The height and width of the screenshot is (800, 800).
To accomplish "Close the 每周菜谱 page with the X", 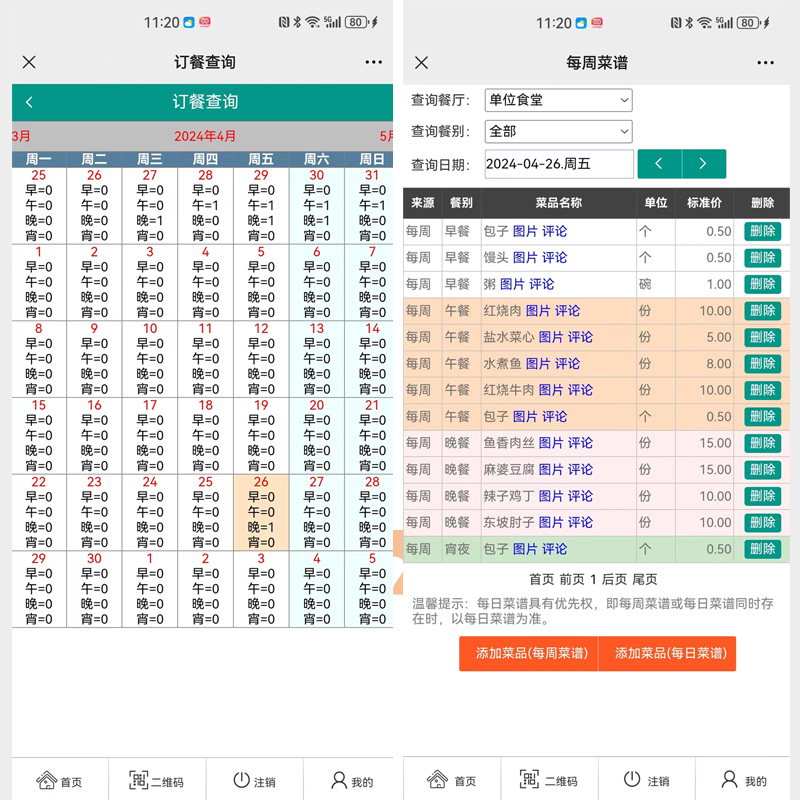I will (x=421, y=62).
